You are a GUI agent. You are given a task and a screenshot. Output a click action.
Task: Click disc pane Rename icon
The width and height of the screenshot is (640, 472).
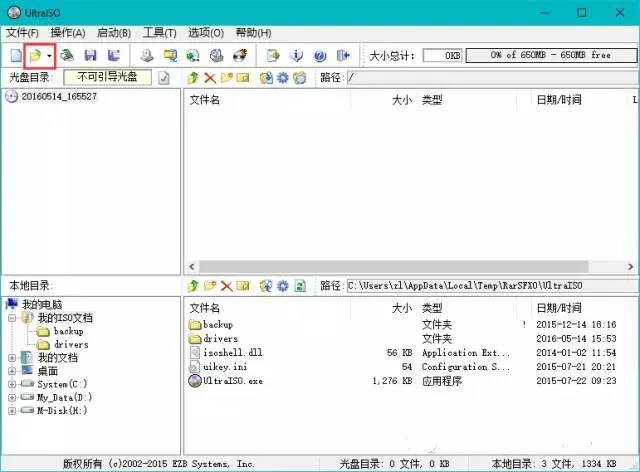point(243,77)
